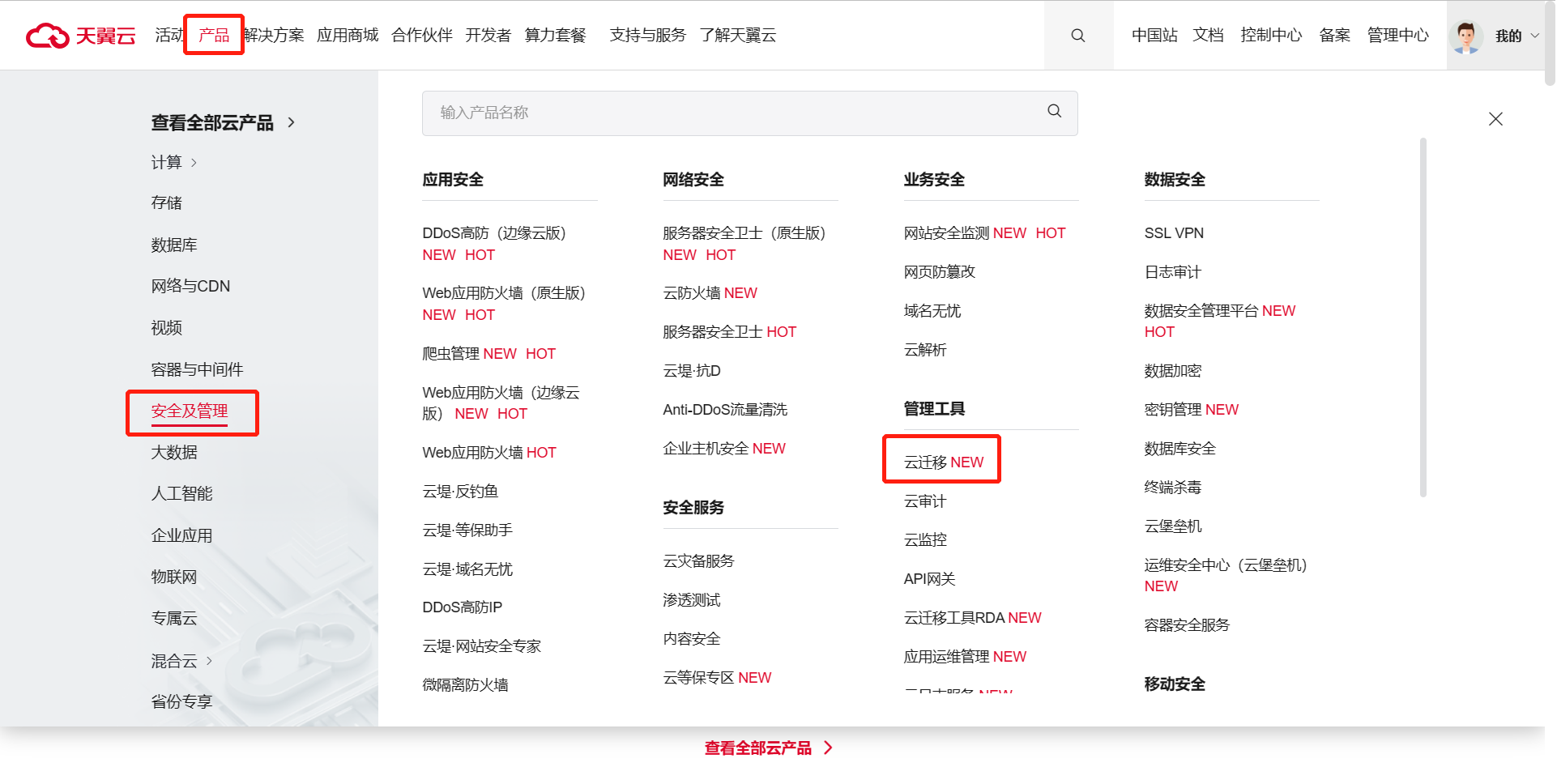Open the 了解天翼云 menu
Screen dimensions: 1557x784
click(738, 35)
